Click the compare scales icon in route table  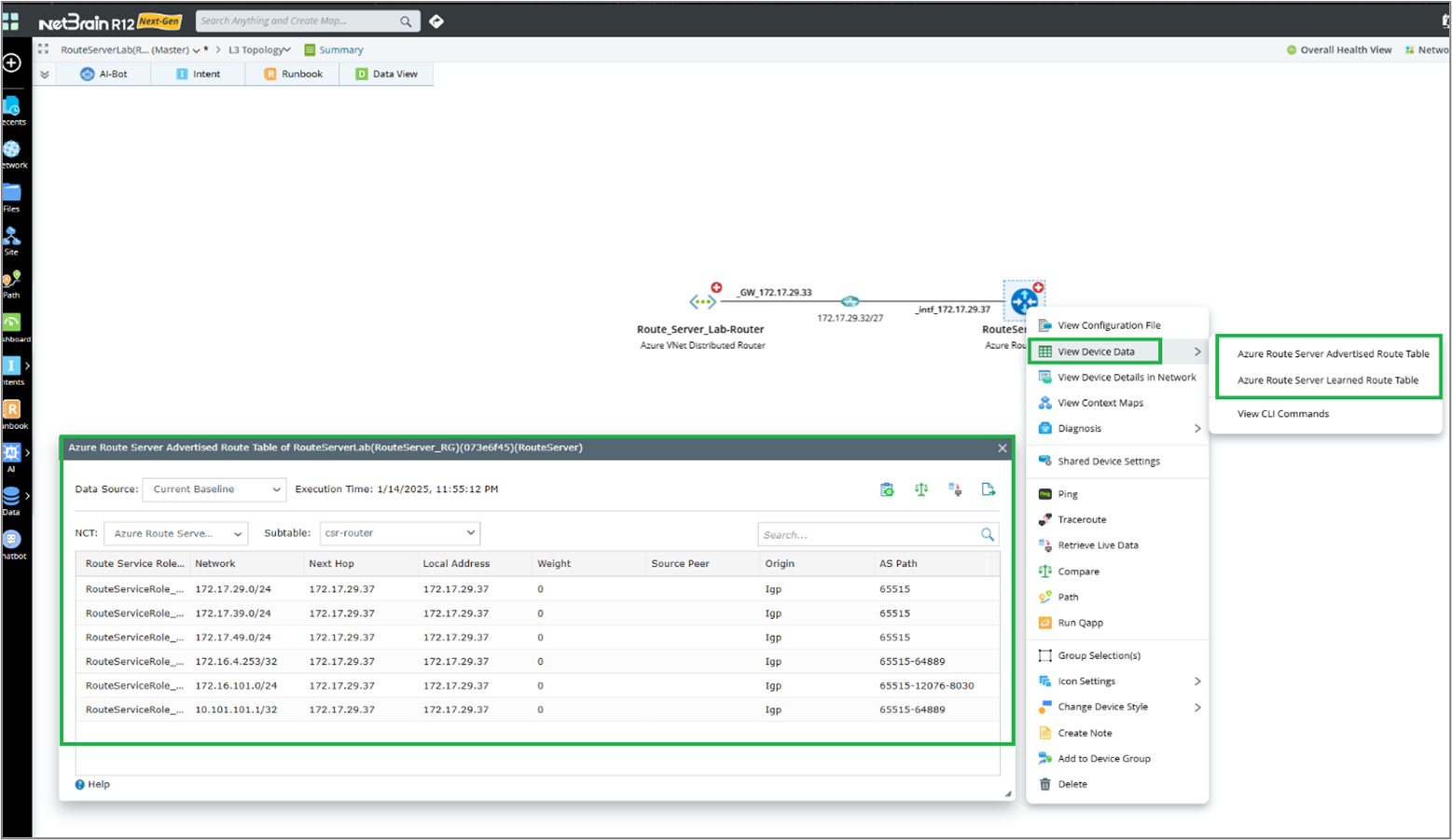pyautogui.click(x=921, y=489)
